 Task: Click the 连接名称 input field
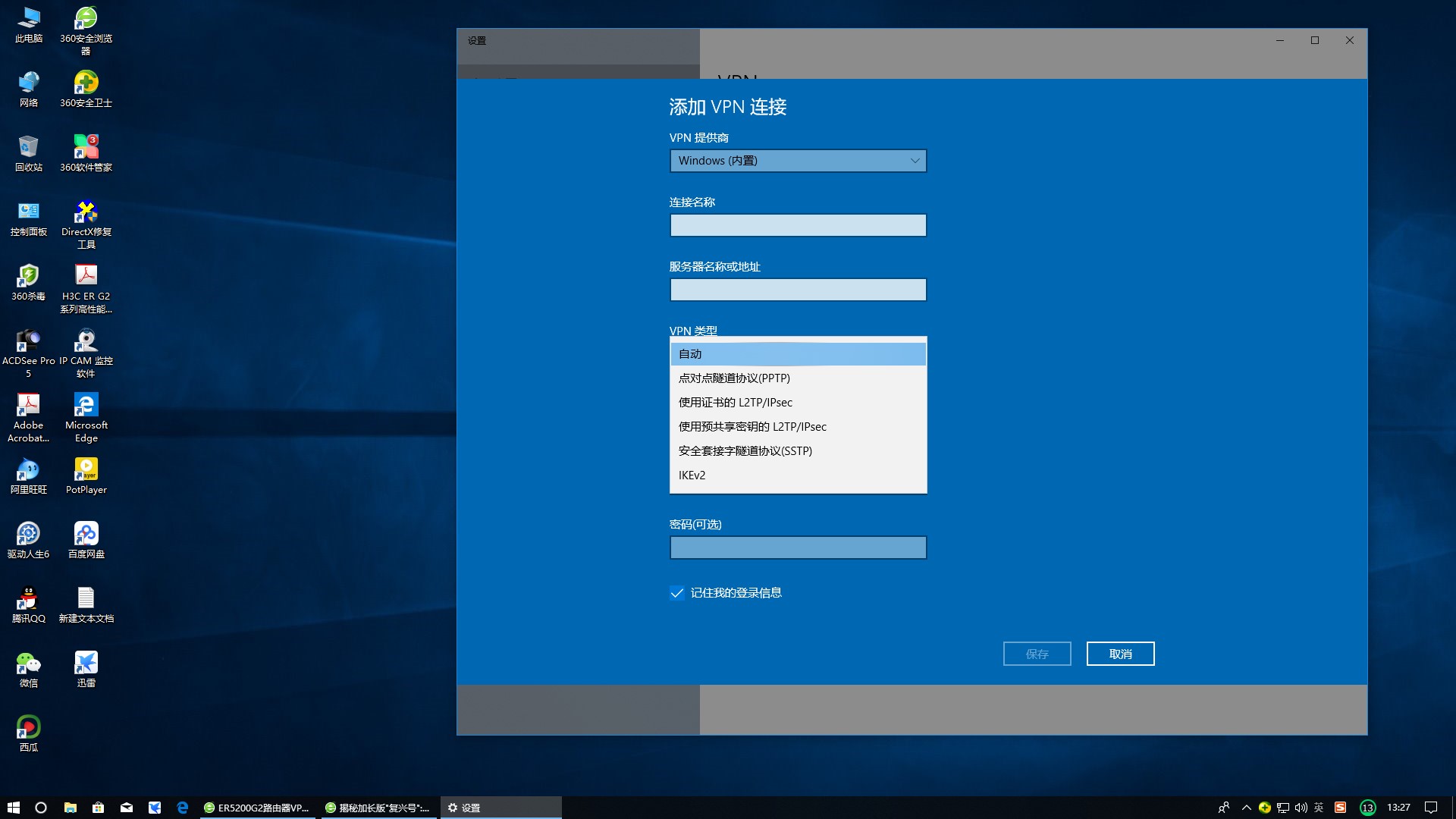[798, 225]
